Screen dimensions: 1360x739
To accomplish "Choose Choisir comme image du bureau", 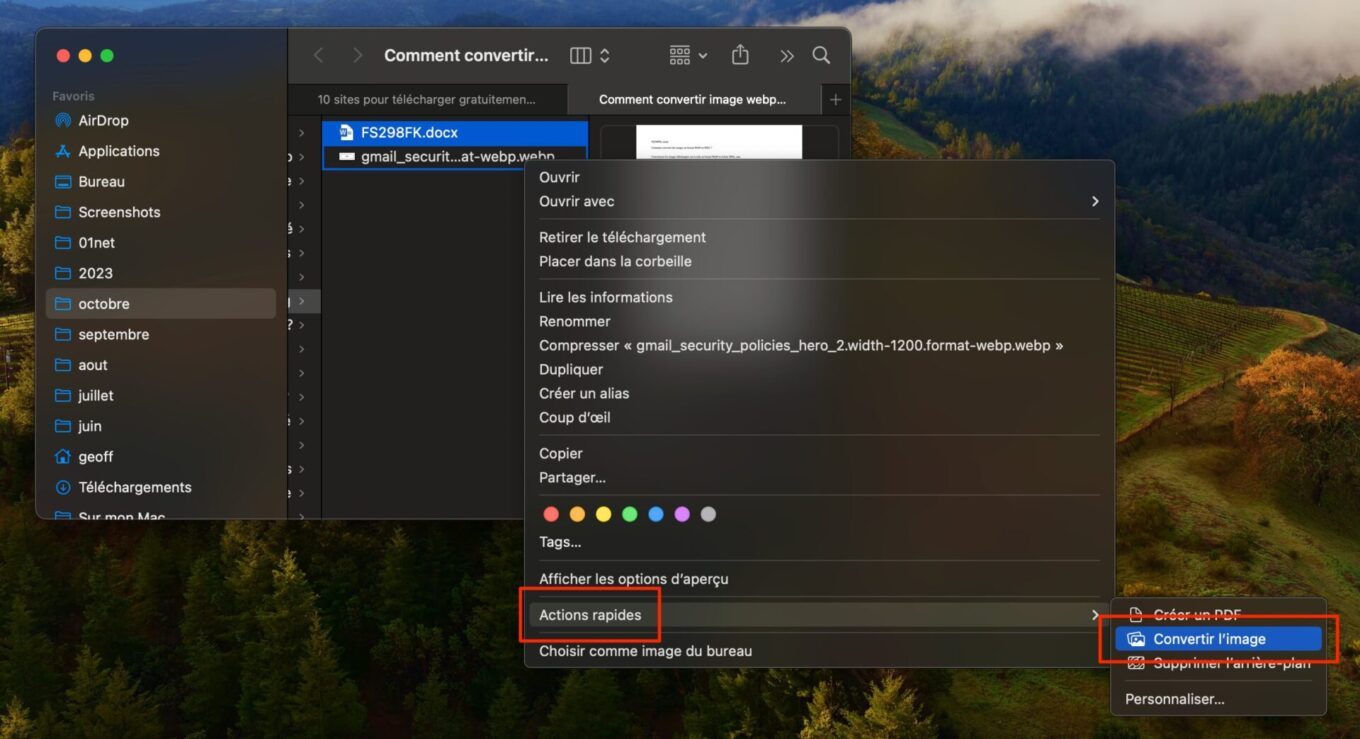I will [x=645, y=651].
